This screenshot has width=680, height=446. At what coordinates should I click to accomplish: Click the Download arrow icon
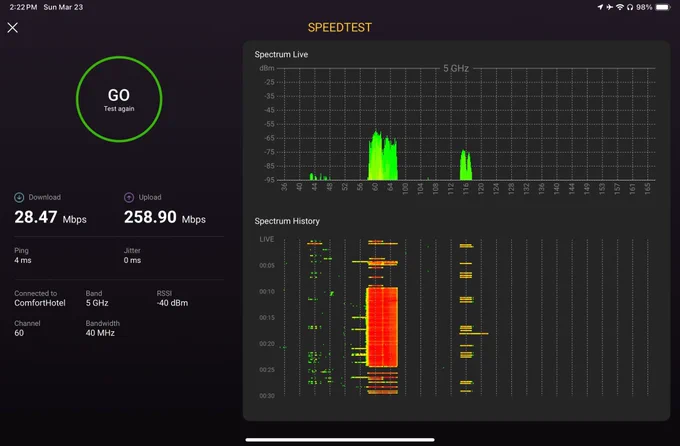click(x=19, y=197)
